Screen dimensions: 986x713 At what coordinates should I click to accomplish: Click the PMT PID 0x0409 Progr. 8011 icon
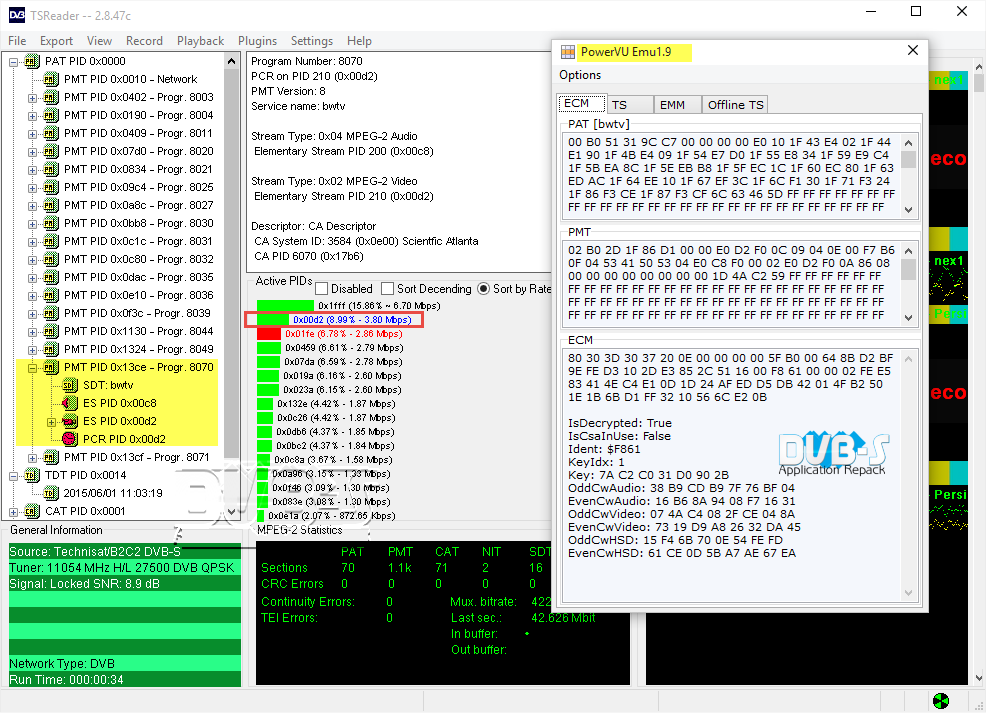[51, 133]
